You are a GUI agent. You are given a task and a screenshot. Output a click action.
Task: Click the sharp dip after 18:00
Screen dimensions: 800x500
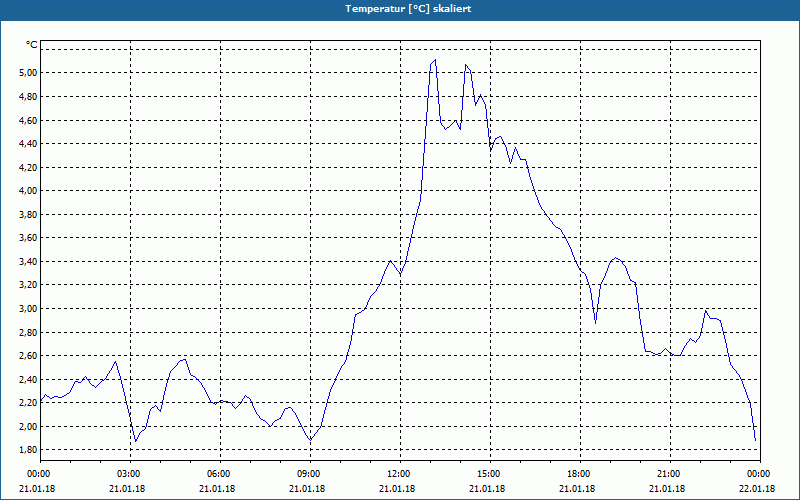pos(595,322)
